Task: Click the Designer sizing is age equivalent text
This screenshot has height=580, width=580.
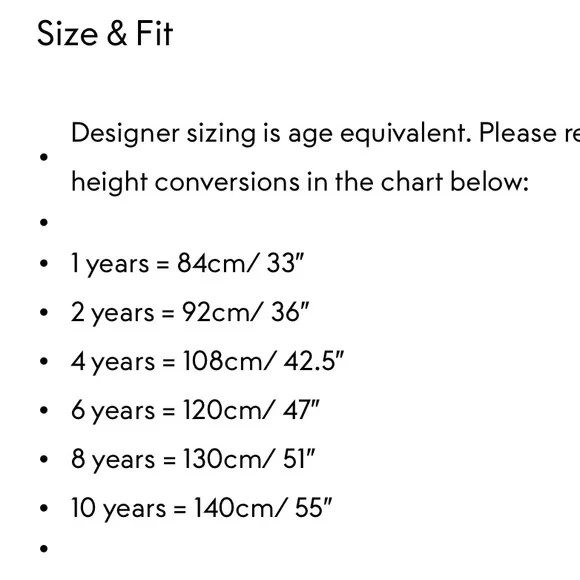Action: coord(271,133)
